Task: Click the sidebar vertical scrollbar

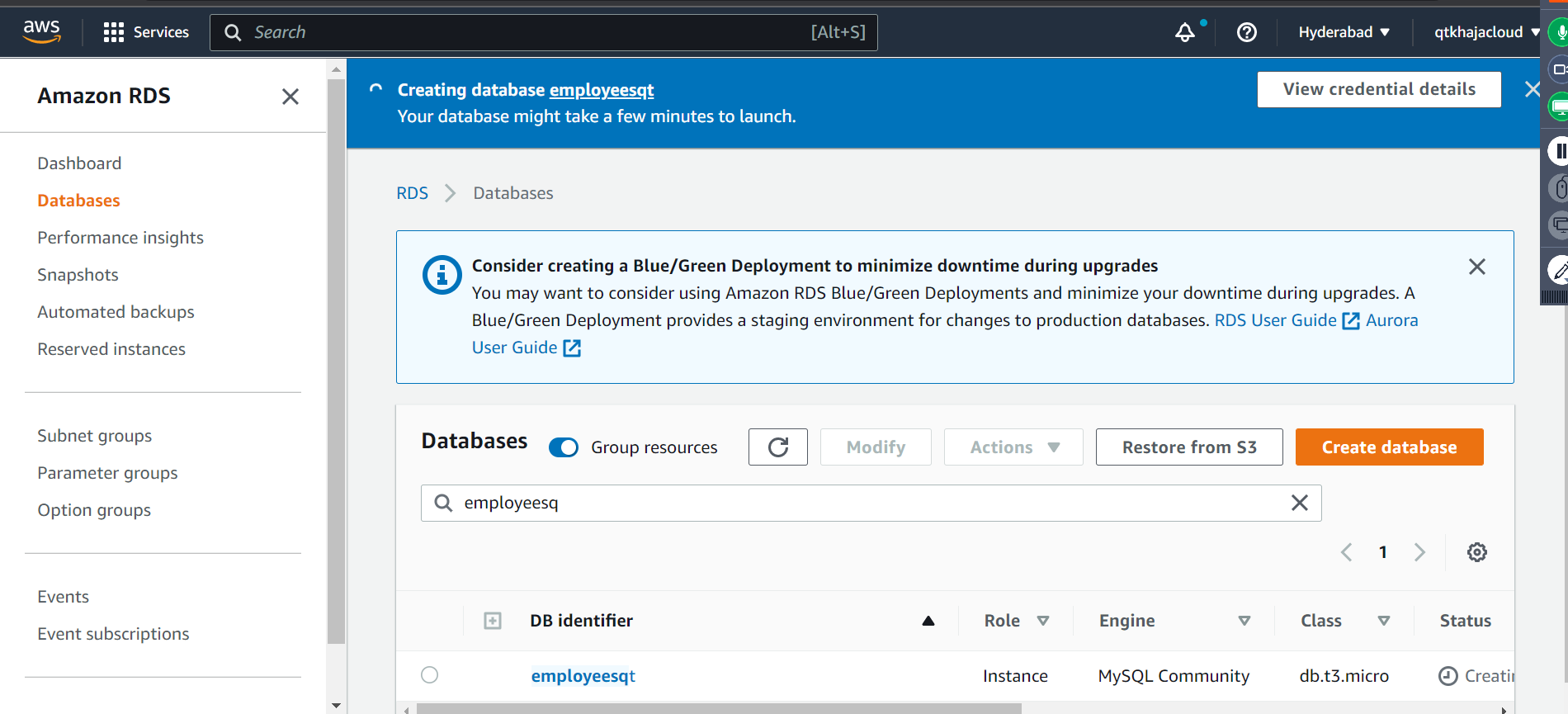Action: (x=336, y=361)
